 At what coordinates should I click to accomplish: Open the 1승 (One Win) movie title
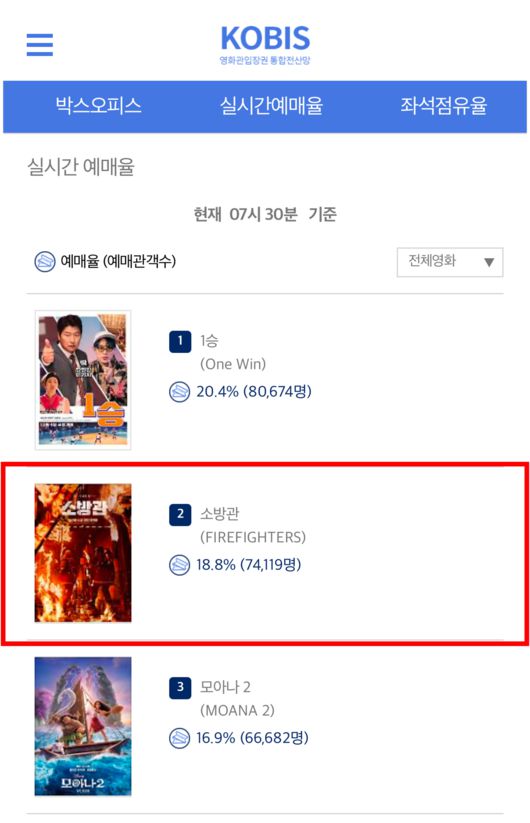point(233,352)
